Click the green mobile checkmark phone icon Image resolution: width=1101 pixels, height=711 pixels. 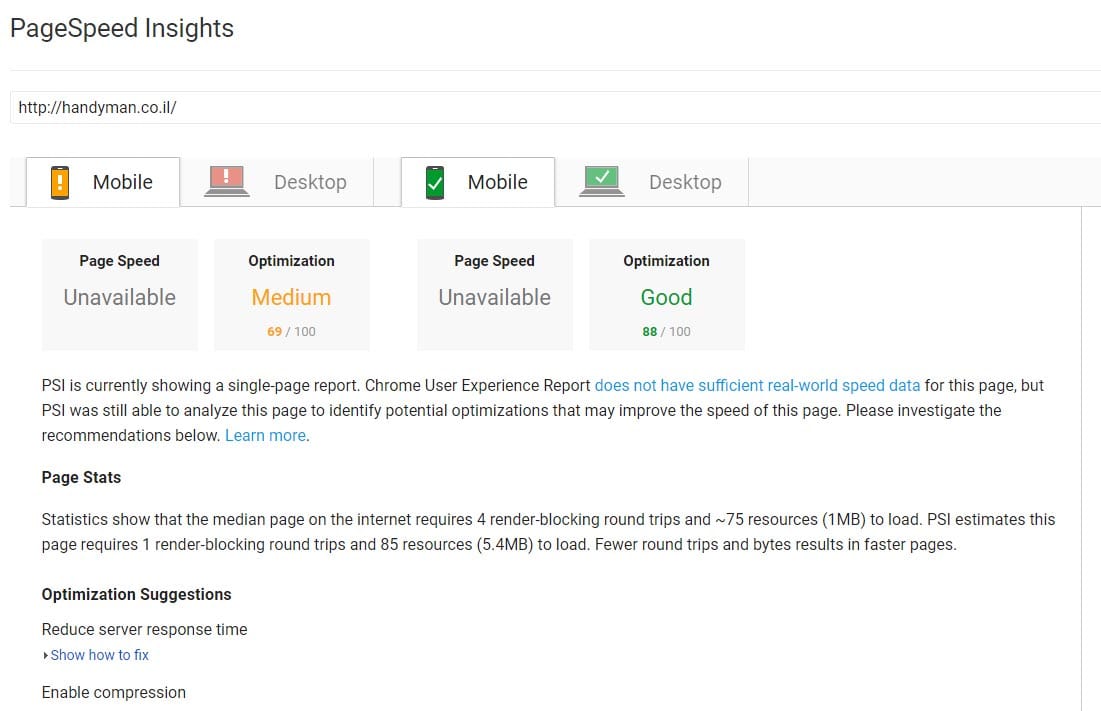pos(434,182)
